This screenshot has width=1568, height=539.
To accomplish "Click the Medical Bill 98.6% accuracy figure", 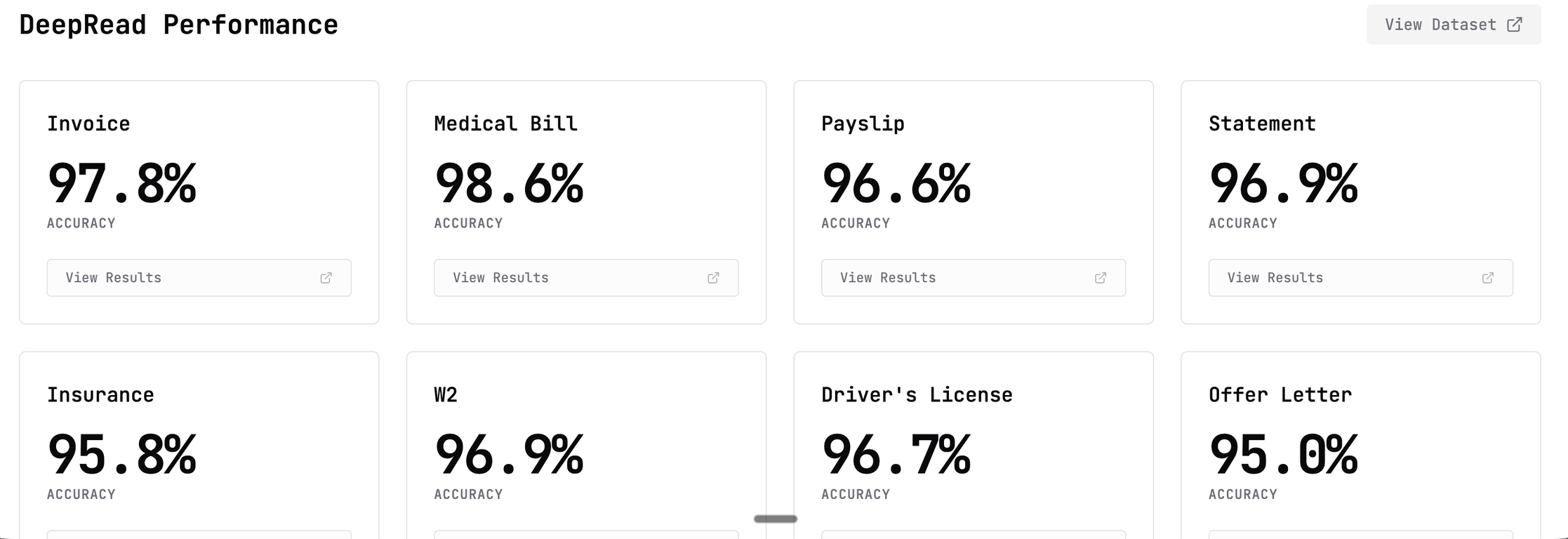I will click(509, 184).
